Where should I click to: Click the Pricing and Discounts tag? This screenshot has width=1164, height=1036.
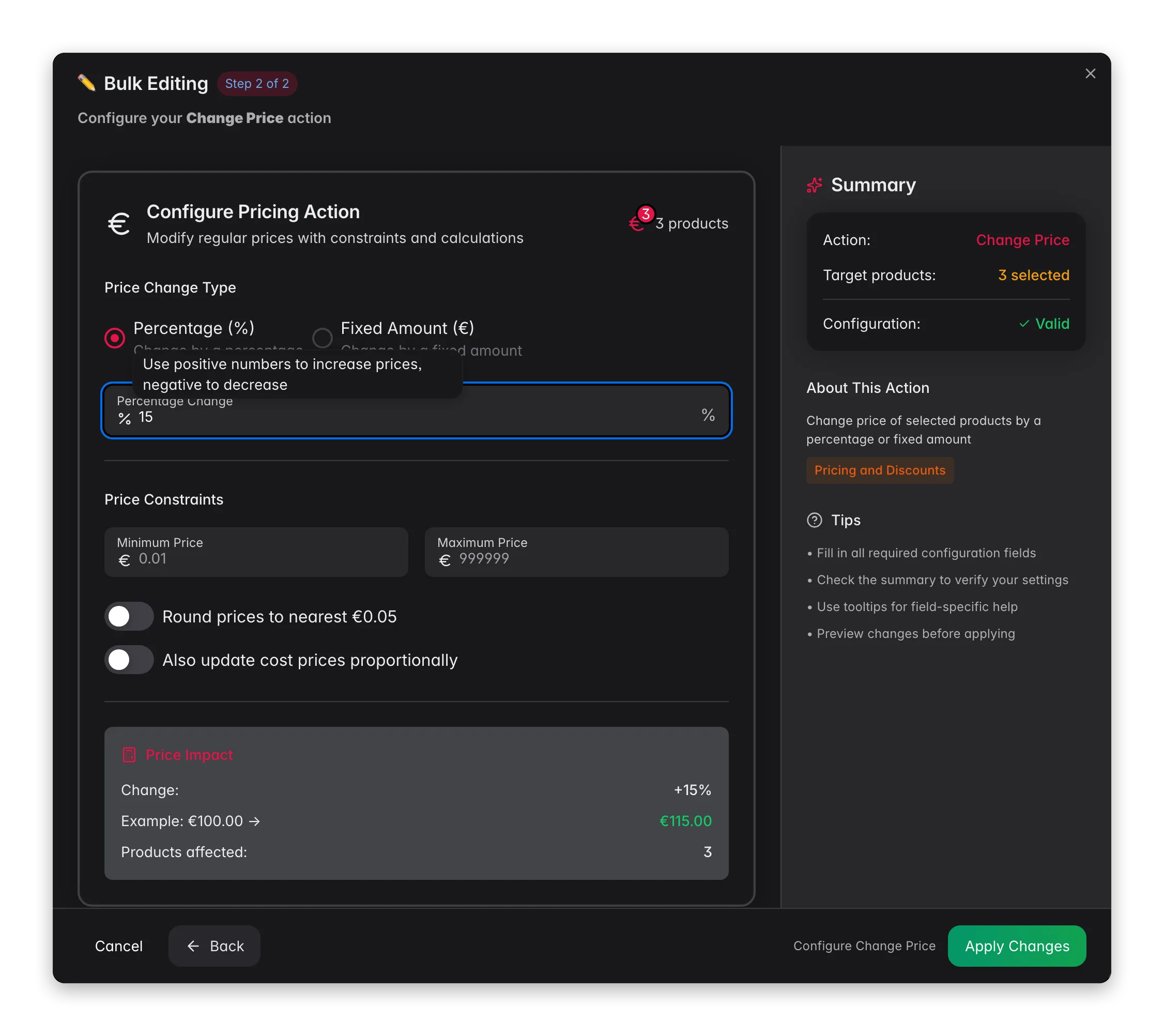point(880,470)
